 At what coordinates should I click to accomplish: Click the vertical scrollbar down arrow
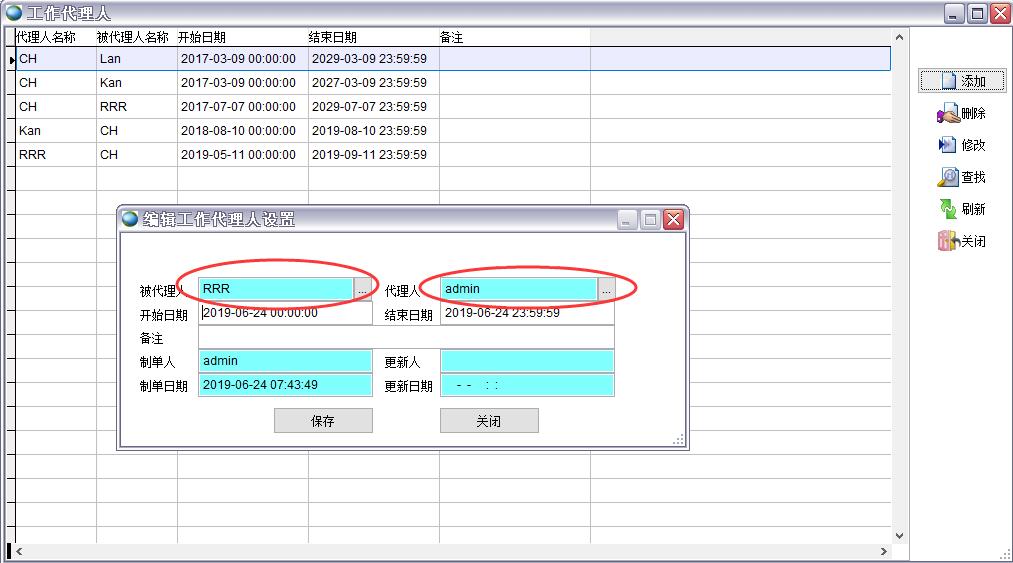pos(899,535)
